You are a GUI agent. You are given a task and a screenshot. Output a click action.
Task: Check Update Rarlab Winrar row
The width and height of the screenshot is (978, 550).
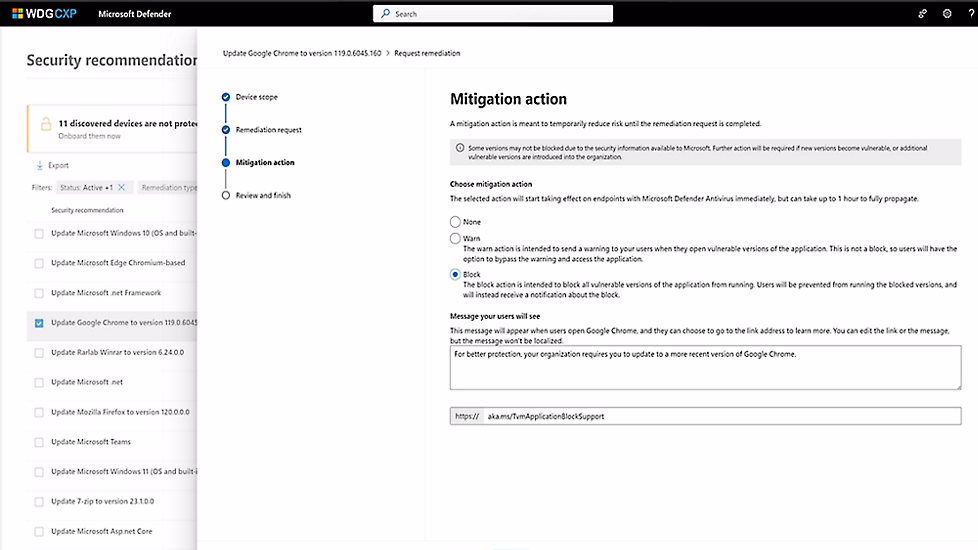coord(39,353)
